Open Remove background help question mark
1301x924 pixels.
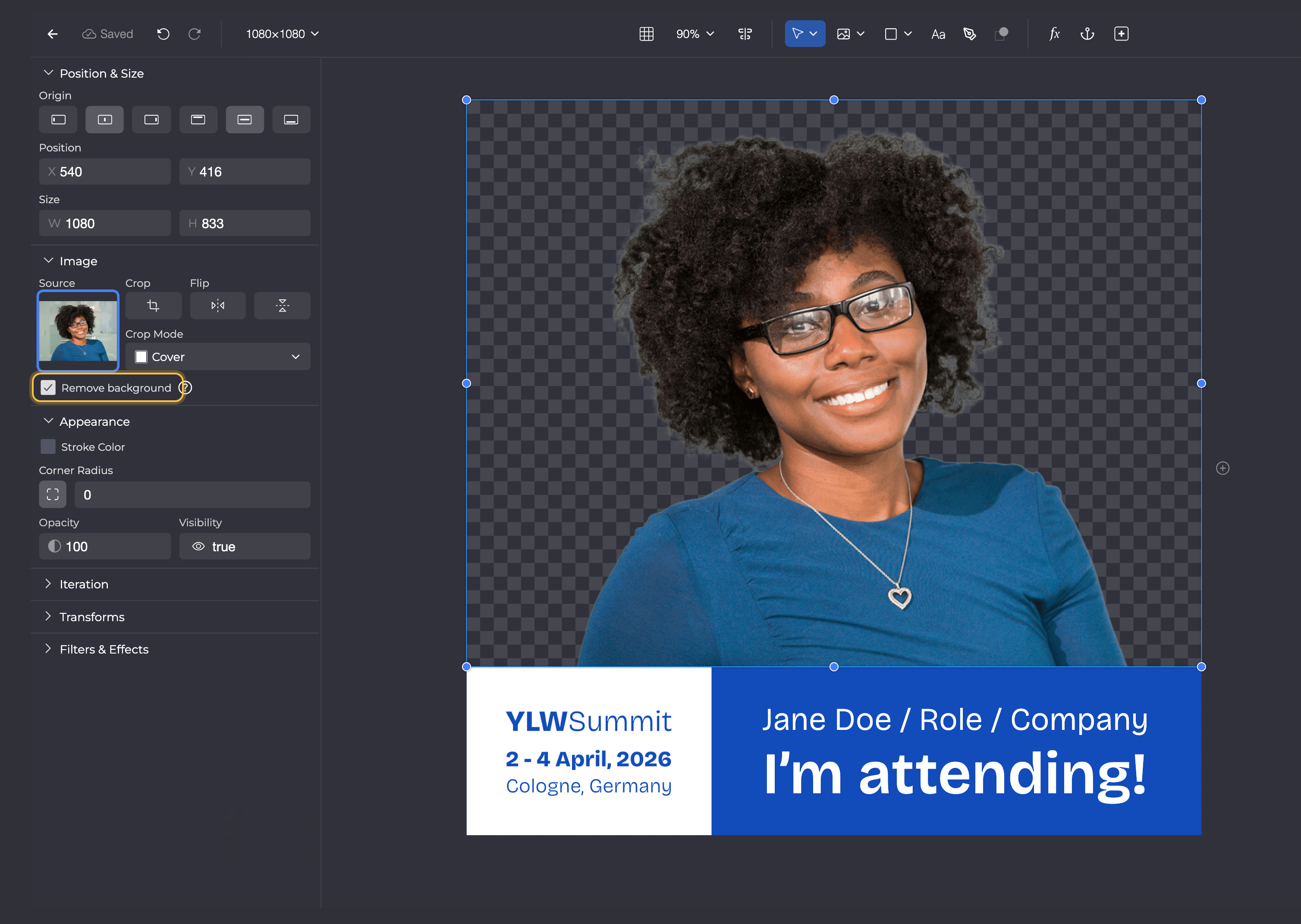185,388
